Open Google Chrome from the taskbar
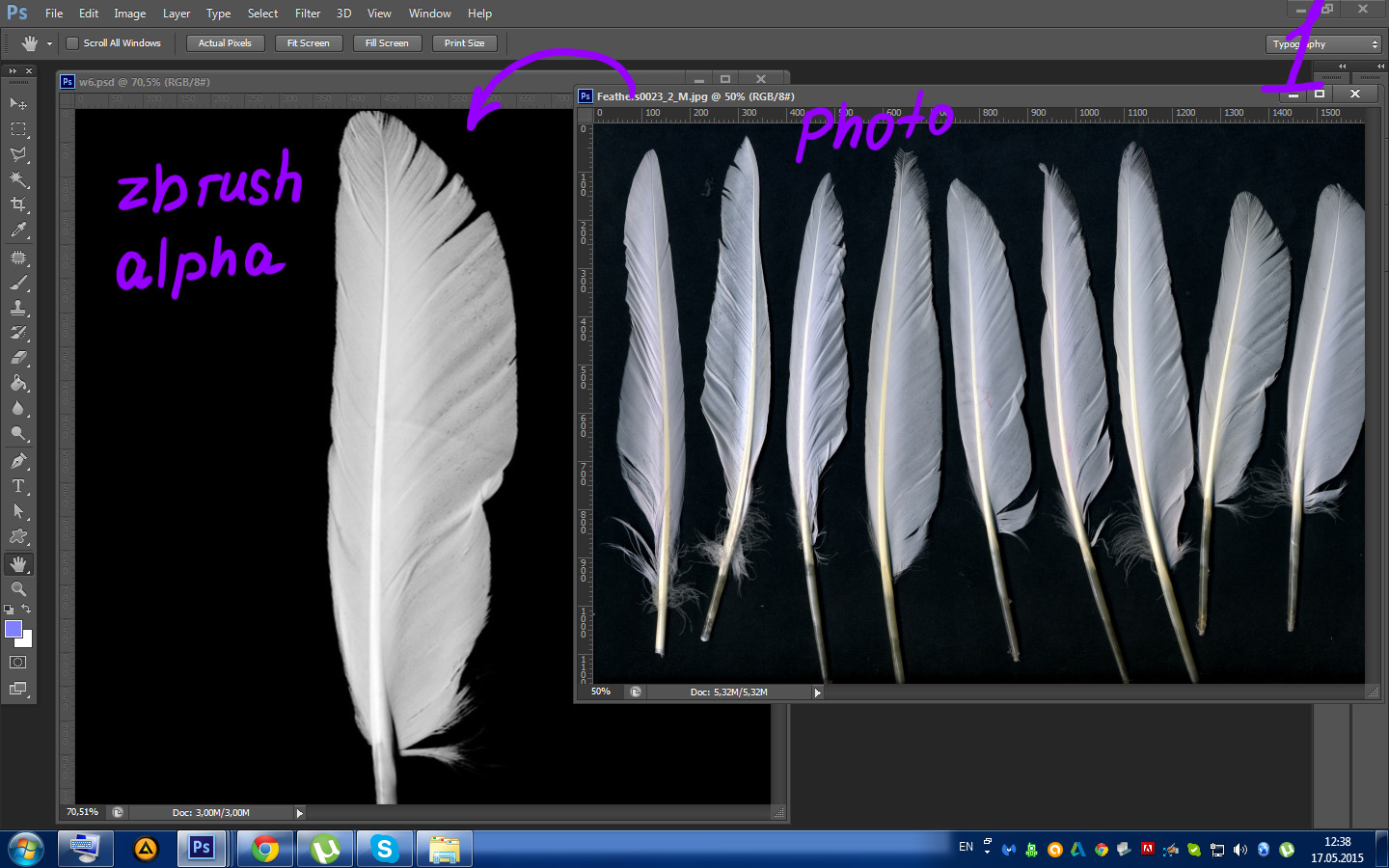The width and height of the screenshot is (1389, 868). (x=265, y=850)
